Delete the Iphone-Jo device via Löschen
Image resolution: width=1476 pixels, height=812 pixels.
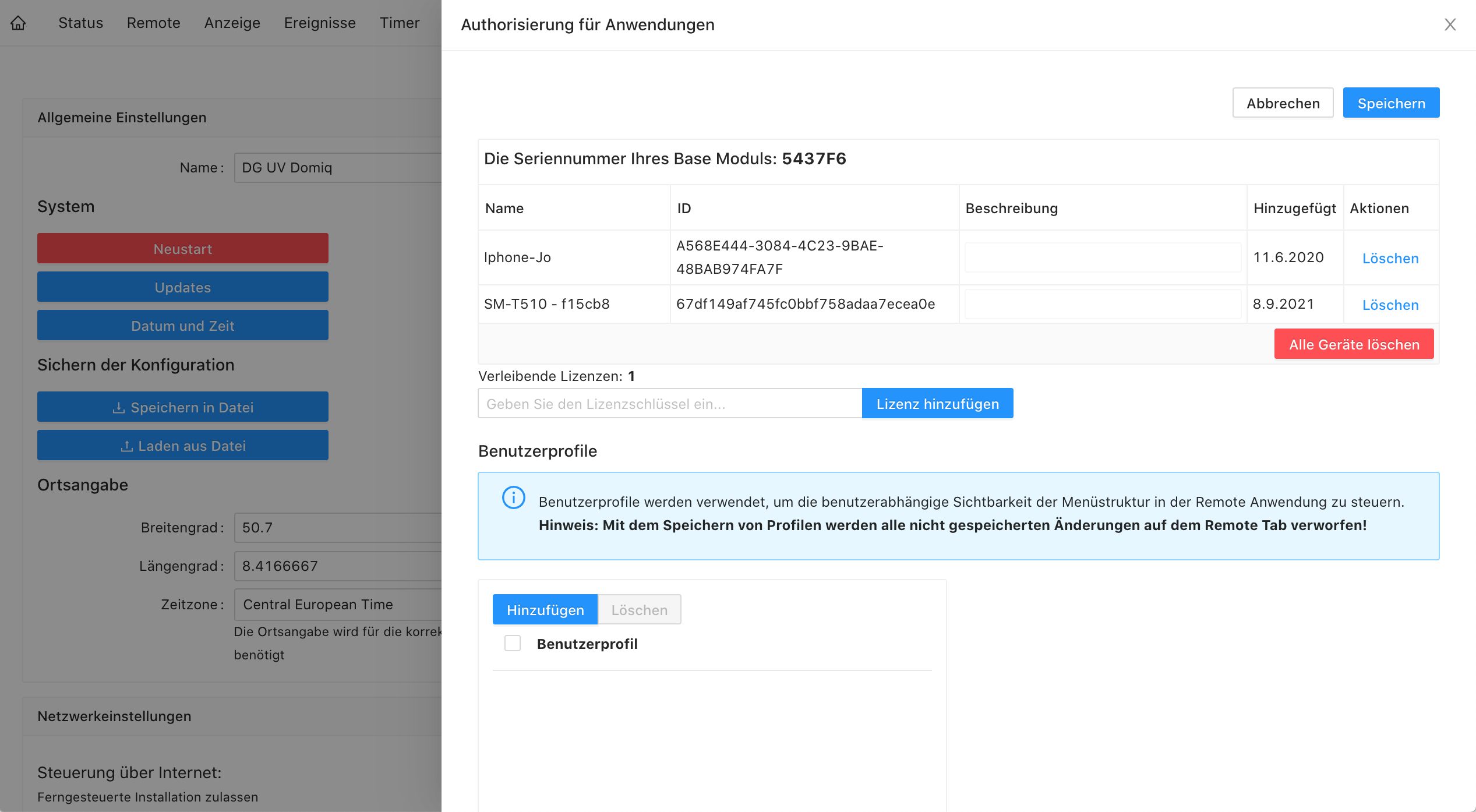[x=1390, y=258]
